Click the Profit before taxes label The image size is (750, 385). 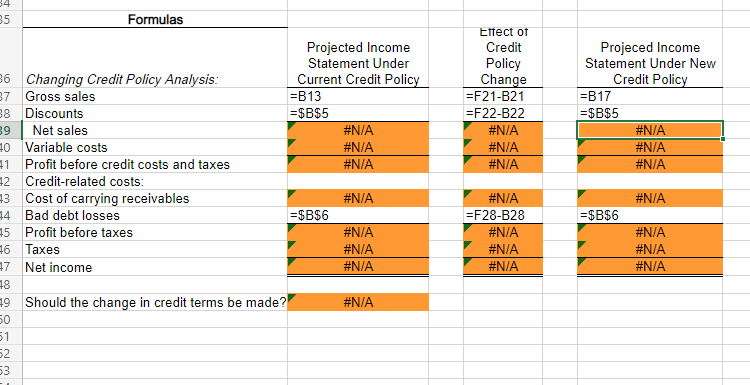click(79, 232)
